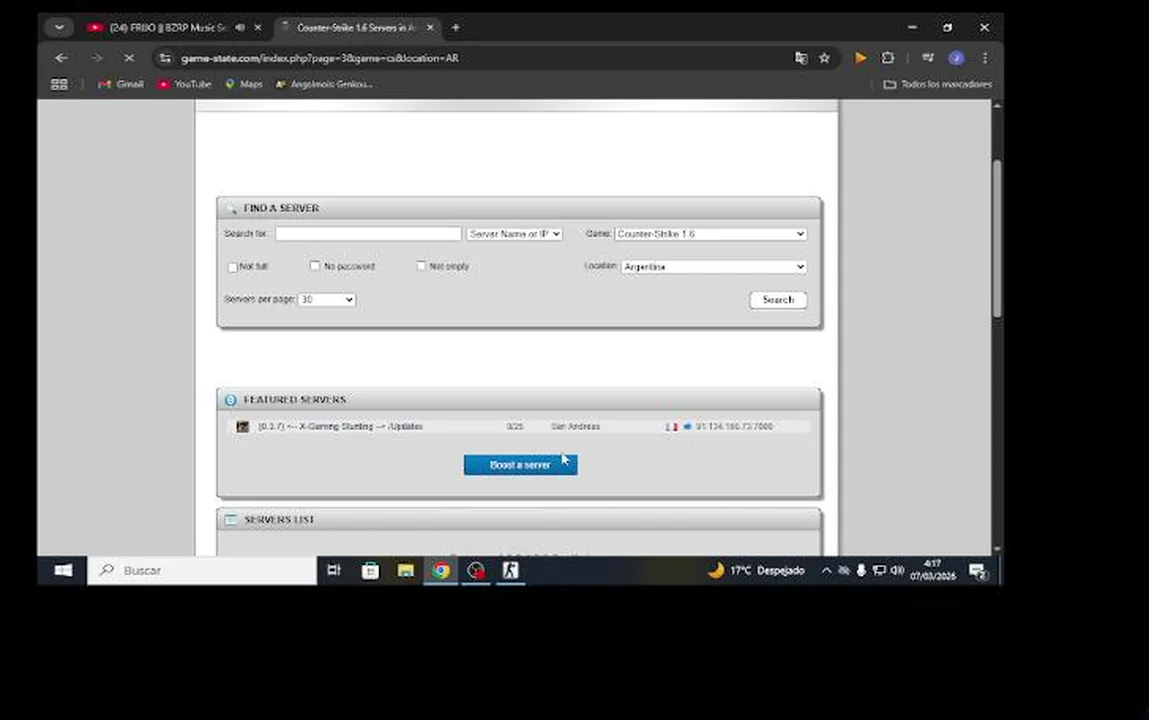
Task: Switch to Chrome on taskbar
Action: (x=441, y=571)
